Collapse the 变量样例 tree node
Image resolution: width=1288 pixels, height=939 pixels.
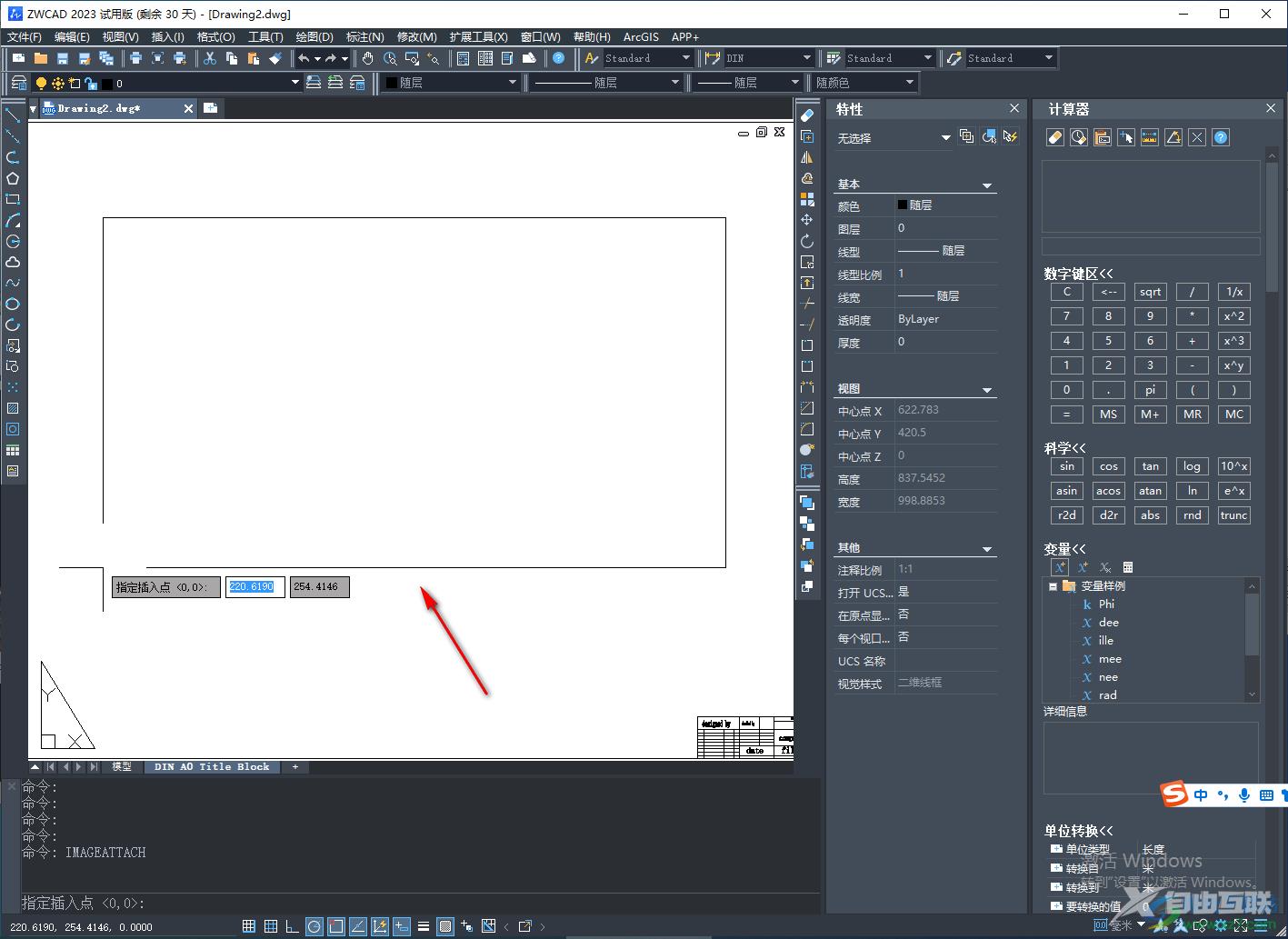tap(1053, 586)
